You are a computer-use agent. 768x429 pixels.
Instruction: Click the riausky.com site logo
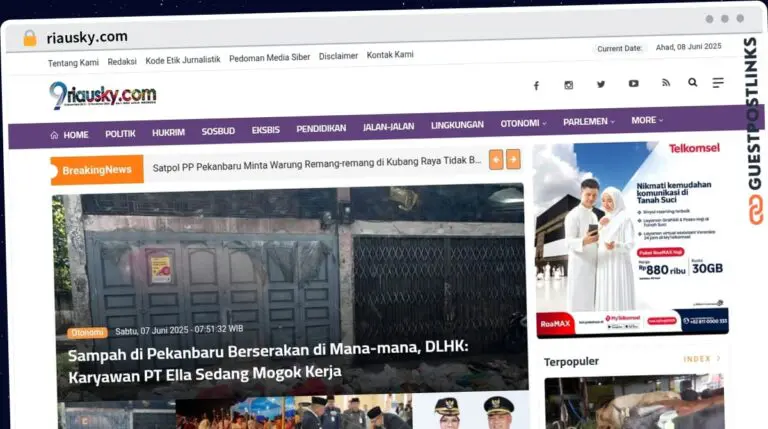pyautogui.click(x=102, y=96)
